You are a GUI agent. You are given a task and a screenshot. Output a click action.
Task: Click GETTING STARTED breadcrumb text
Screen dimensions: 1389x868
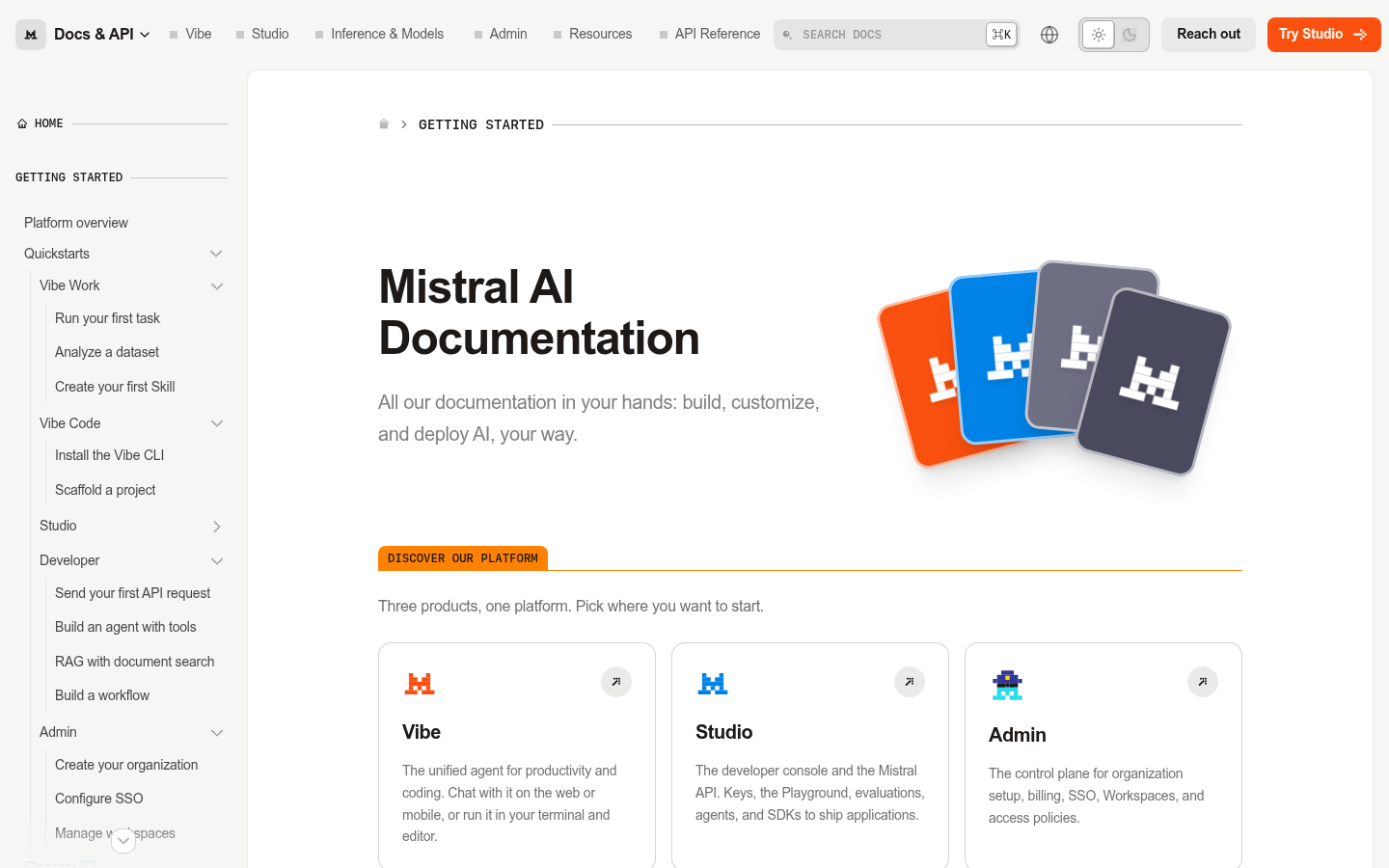click(x=481, y=124)
